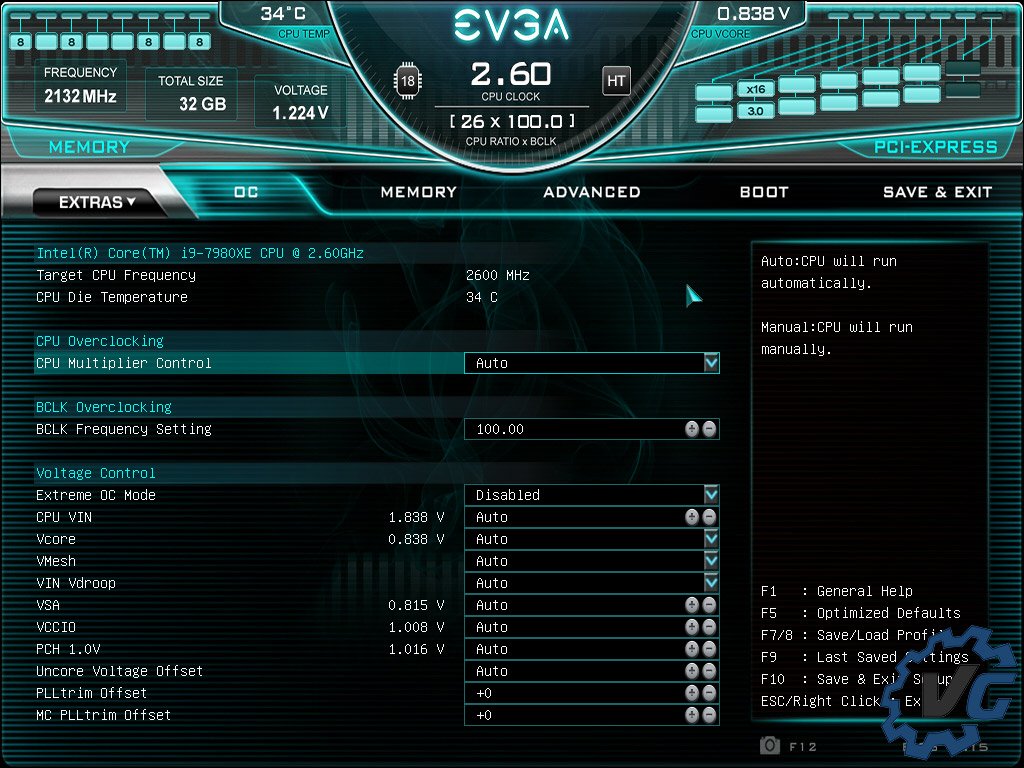Expand the VIN Vdroop dropdown

pos(711,583)
